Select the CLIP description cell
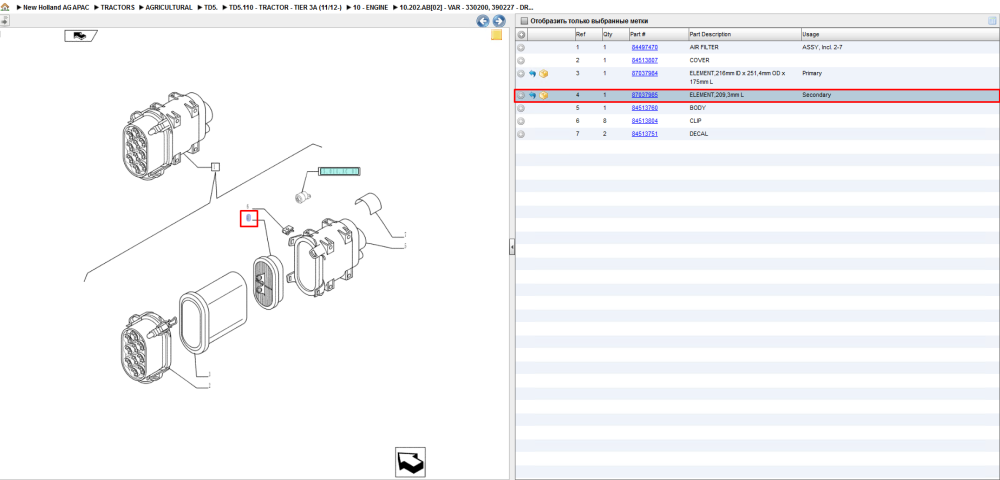Screen dimensions: 1000x480 695,121
